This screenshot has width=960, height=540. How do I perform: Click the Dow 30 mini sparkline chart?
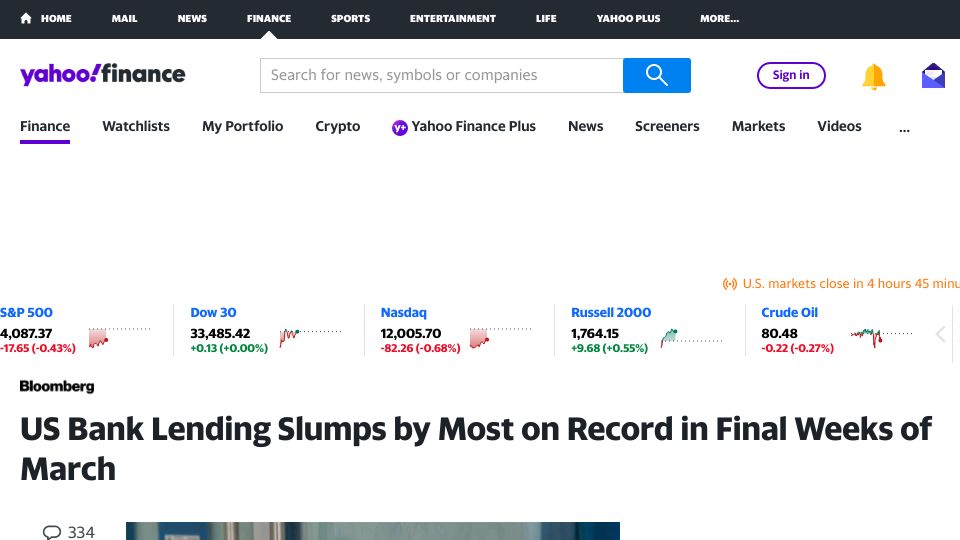point(310,337)
